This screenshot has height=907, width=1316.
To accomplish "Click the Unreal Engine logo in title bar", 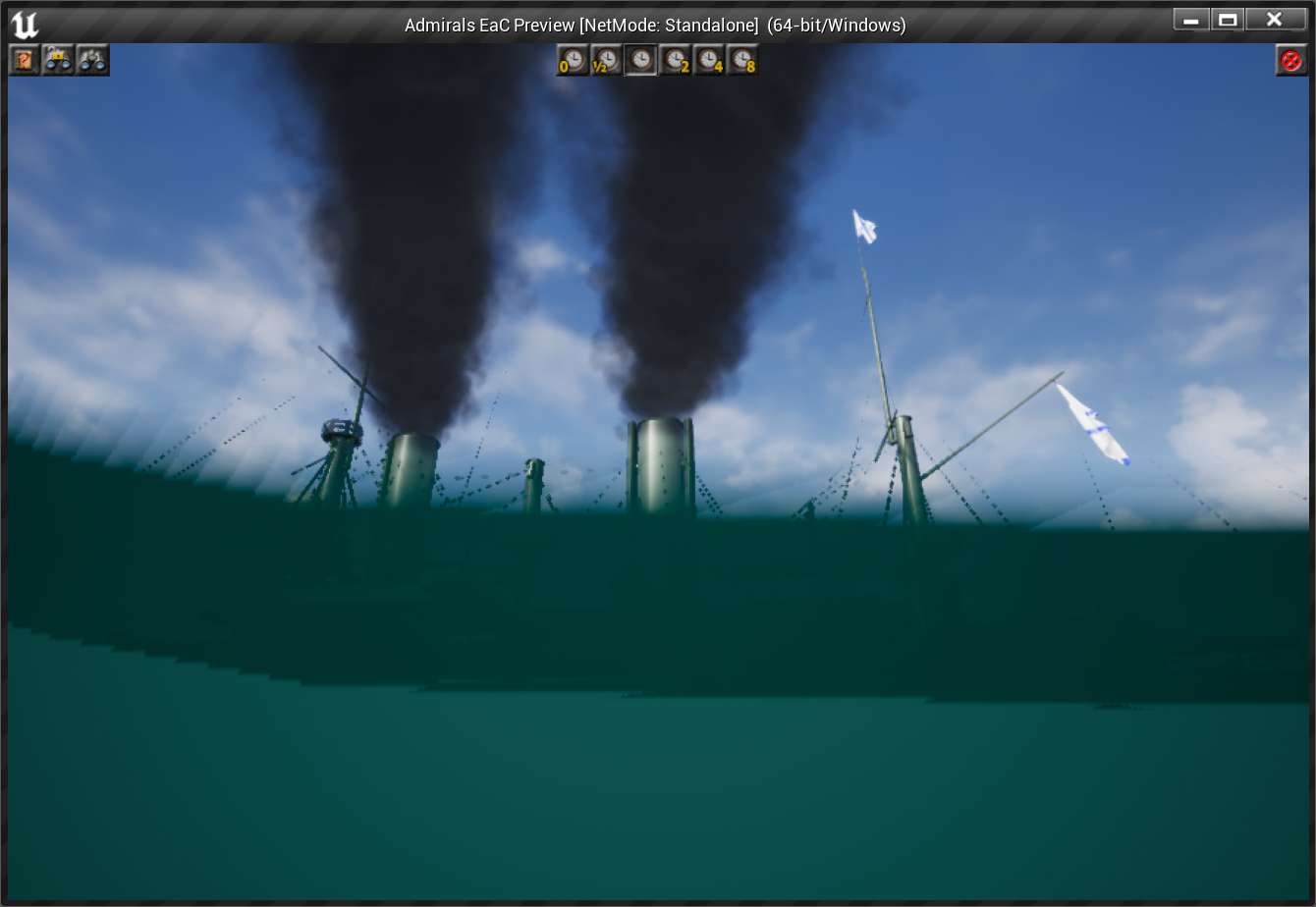I will click(25, 24).
